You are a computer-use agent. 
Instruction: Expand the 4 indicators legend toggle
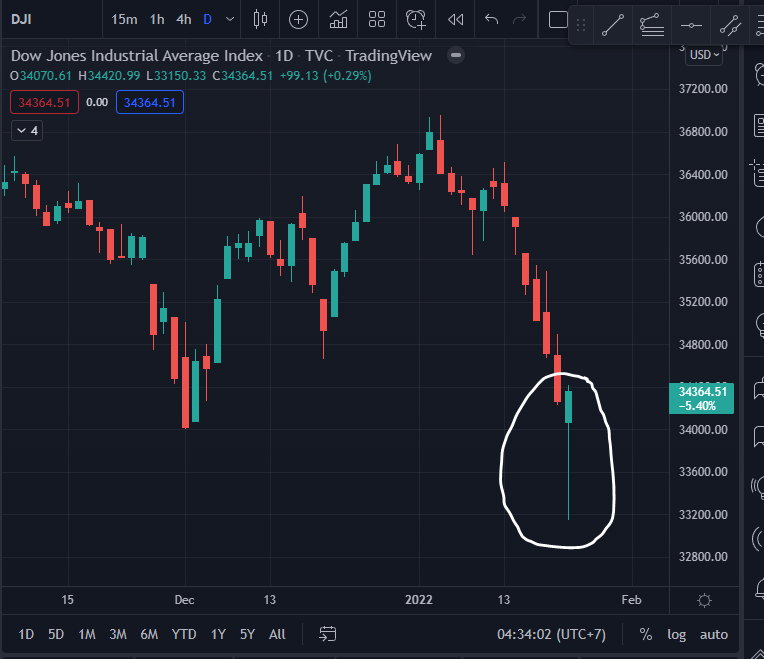click(27, 131)
